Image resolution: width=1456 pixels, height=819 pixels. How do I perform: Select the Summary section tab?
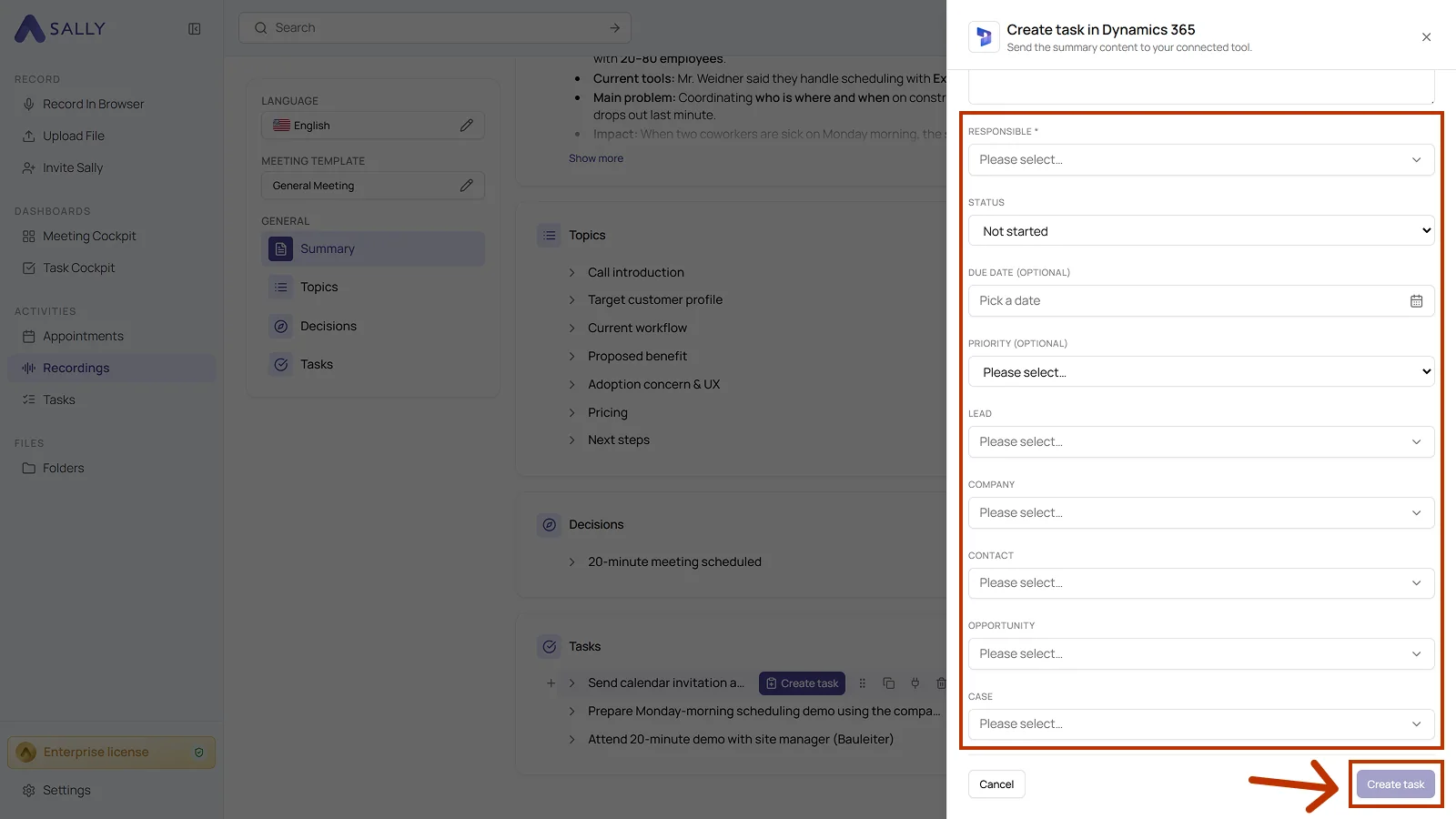(x=373, y=249)
